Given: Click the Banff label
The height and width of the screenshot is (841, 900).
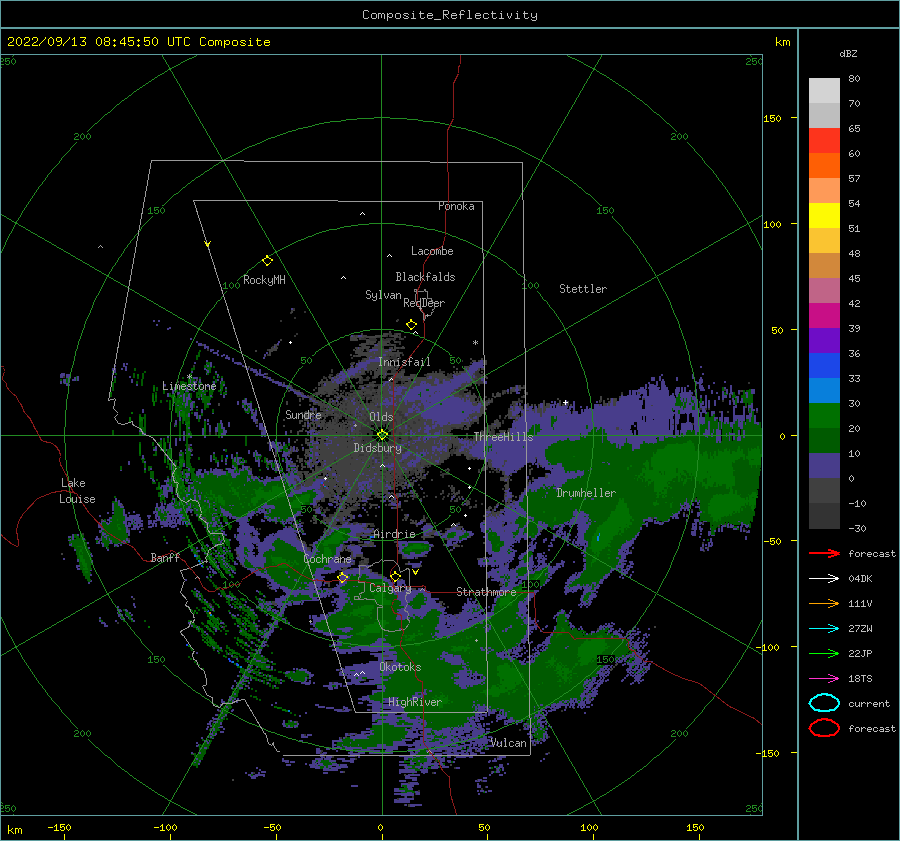Looking at the screenshot, I should pos(165,557).
